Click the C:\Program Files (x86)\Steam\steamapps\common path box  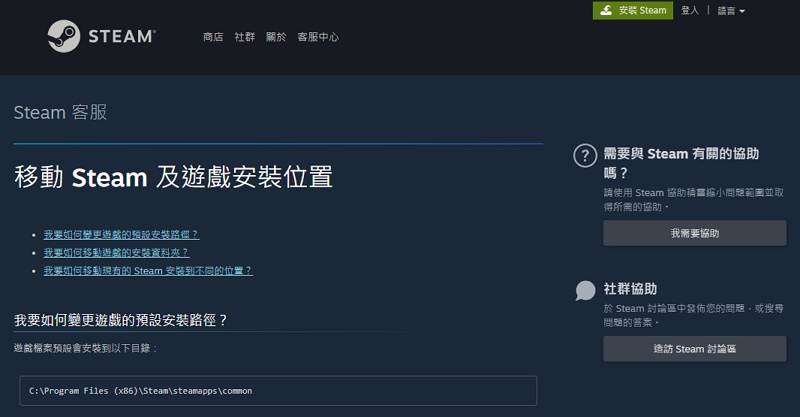pyautogui.click(x=278, y=390)
